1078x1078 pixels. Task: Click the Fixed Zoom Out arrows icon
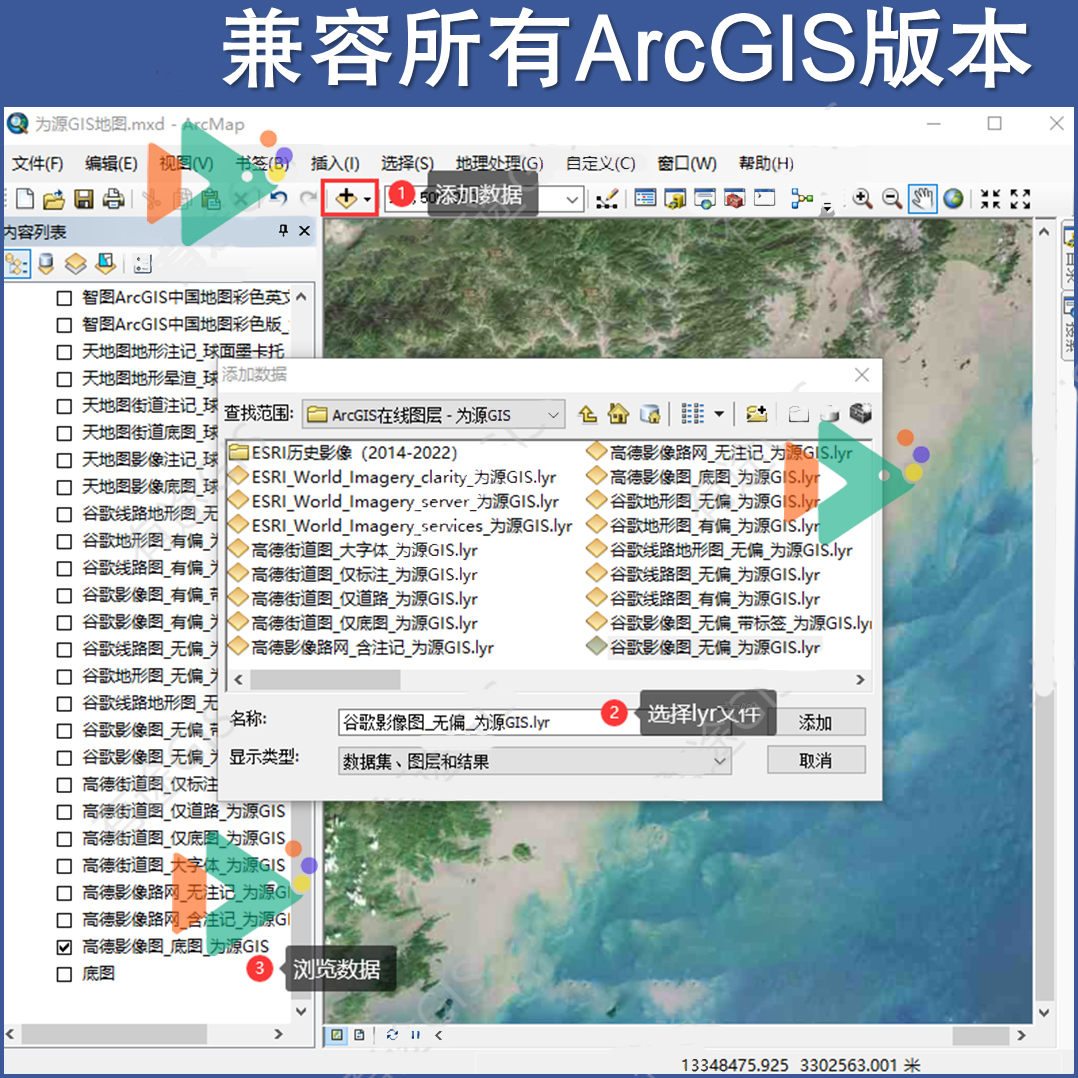(1020, 199)
